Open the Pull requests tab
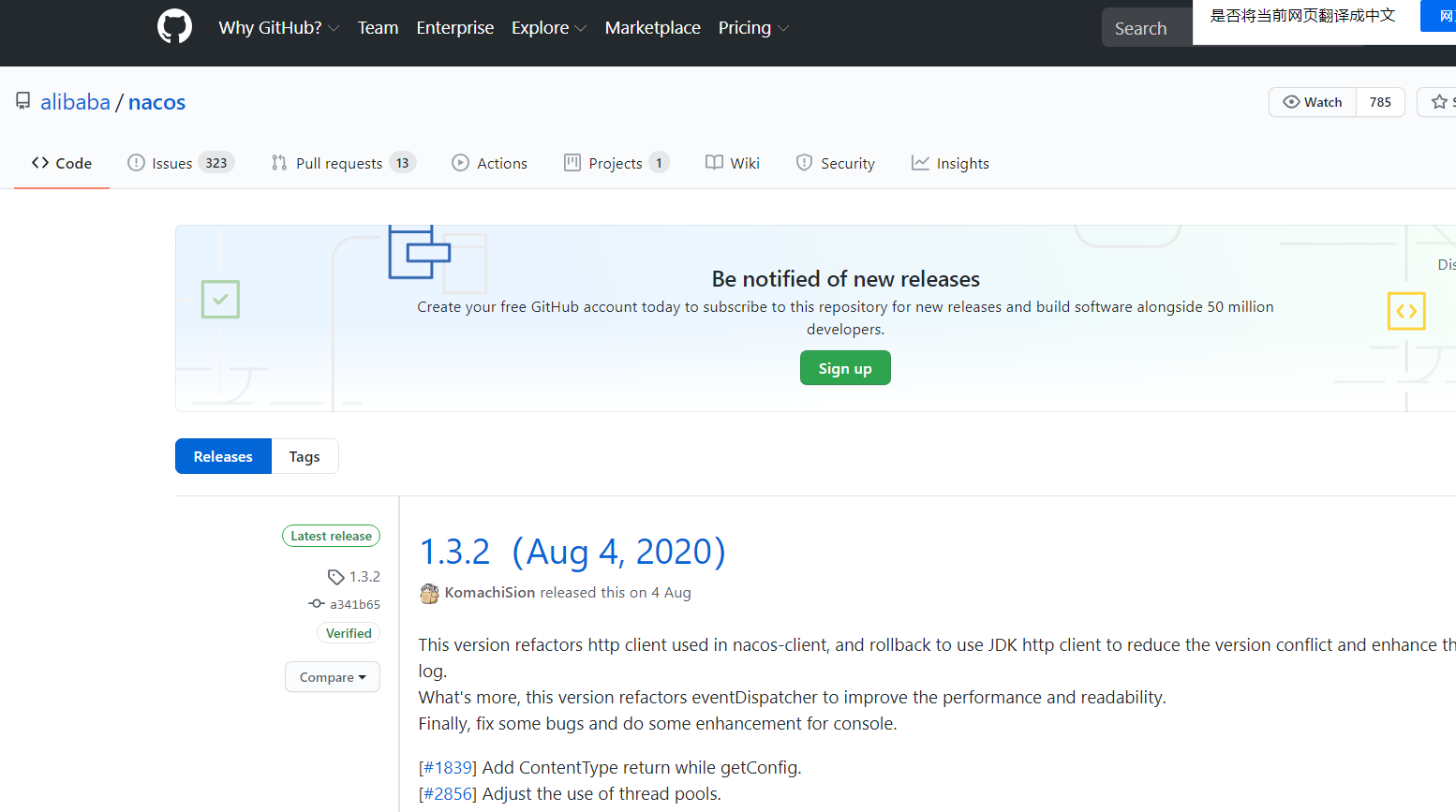This screenshot has width=1456, height=812. [x=344, y=163]
